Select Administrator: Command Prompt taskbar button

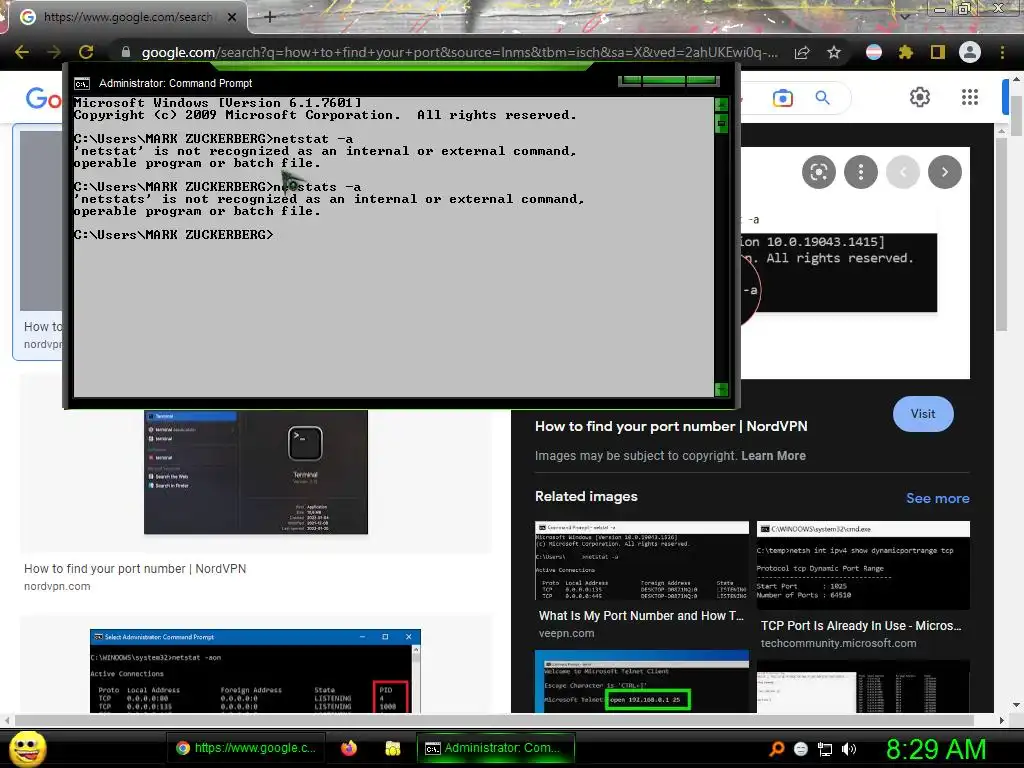coord(496,748)
